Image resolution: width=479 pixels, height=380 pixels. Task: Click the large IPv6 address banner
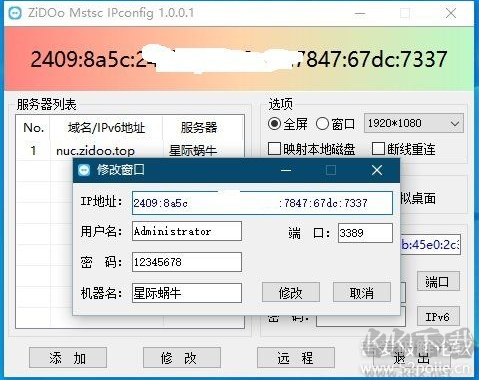pyautogui.click(x=239, y=59)
